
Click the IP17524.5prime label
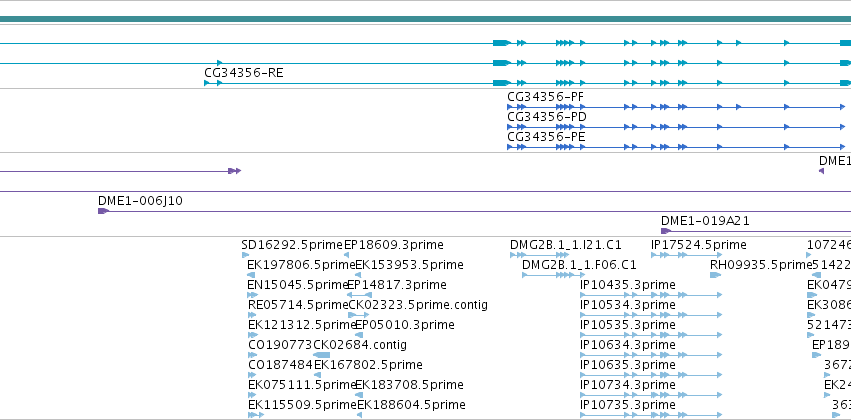pos(698,245)
